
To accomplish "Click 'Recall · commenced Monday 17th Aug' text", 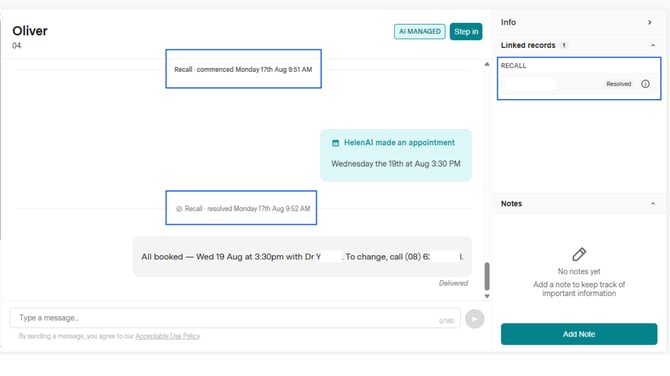I will click(243, 69).
